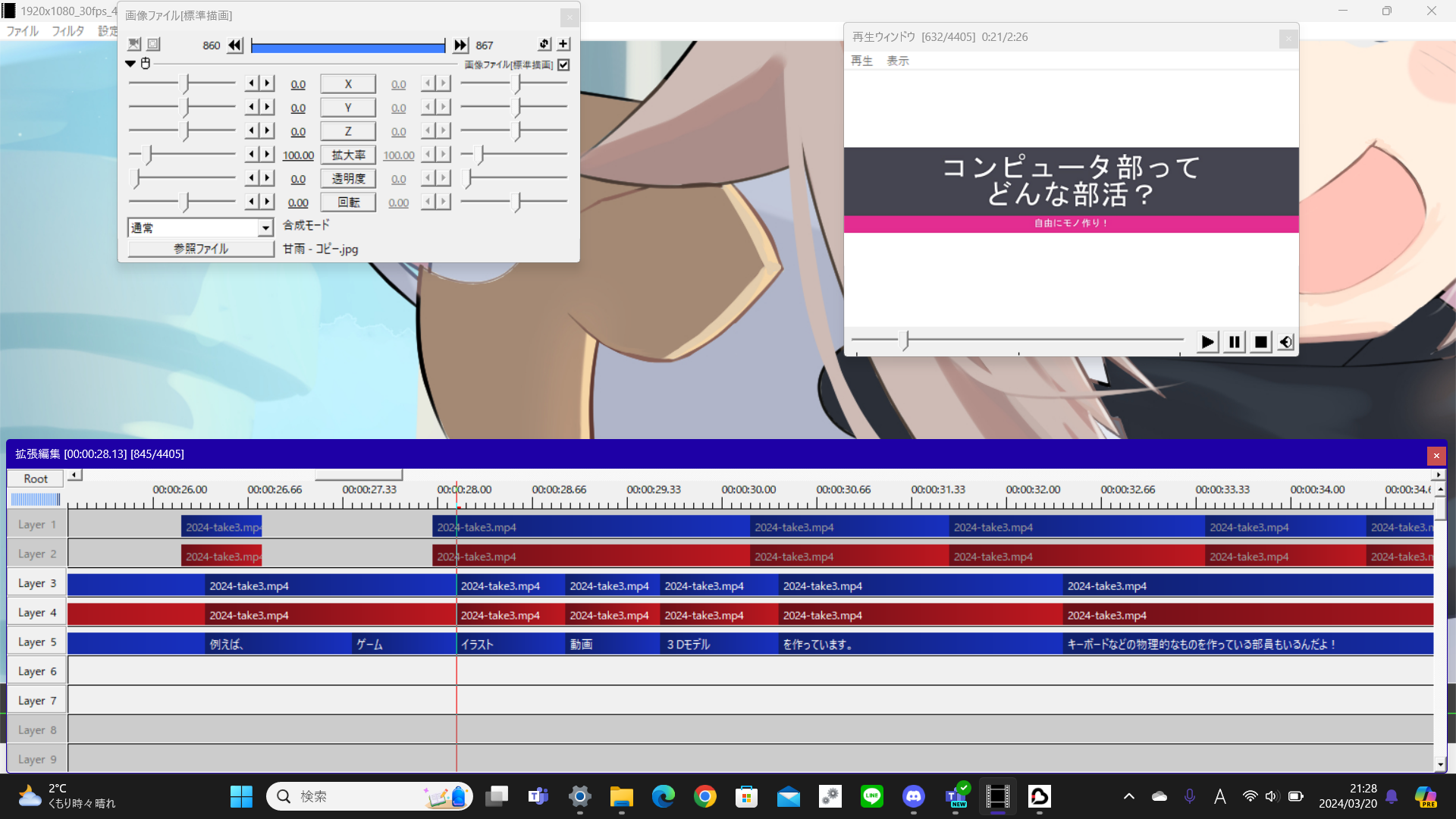
Task: Toggle visibility of Layer 5
Action: pos(37,642)
